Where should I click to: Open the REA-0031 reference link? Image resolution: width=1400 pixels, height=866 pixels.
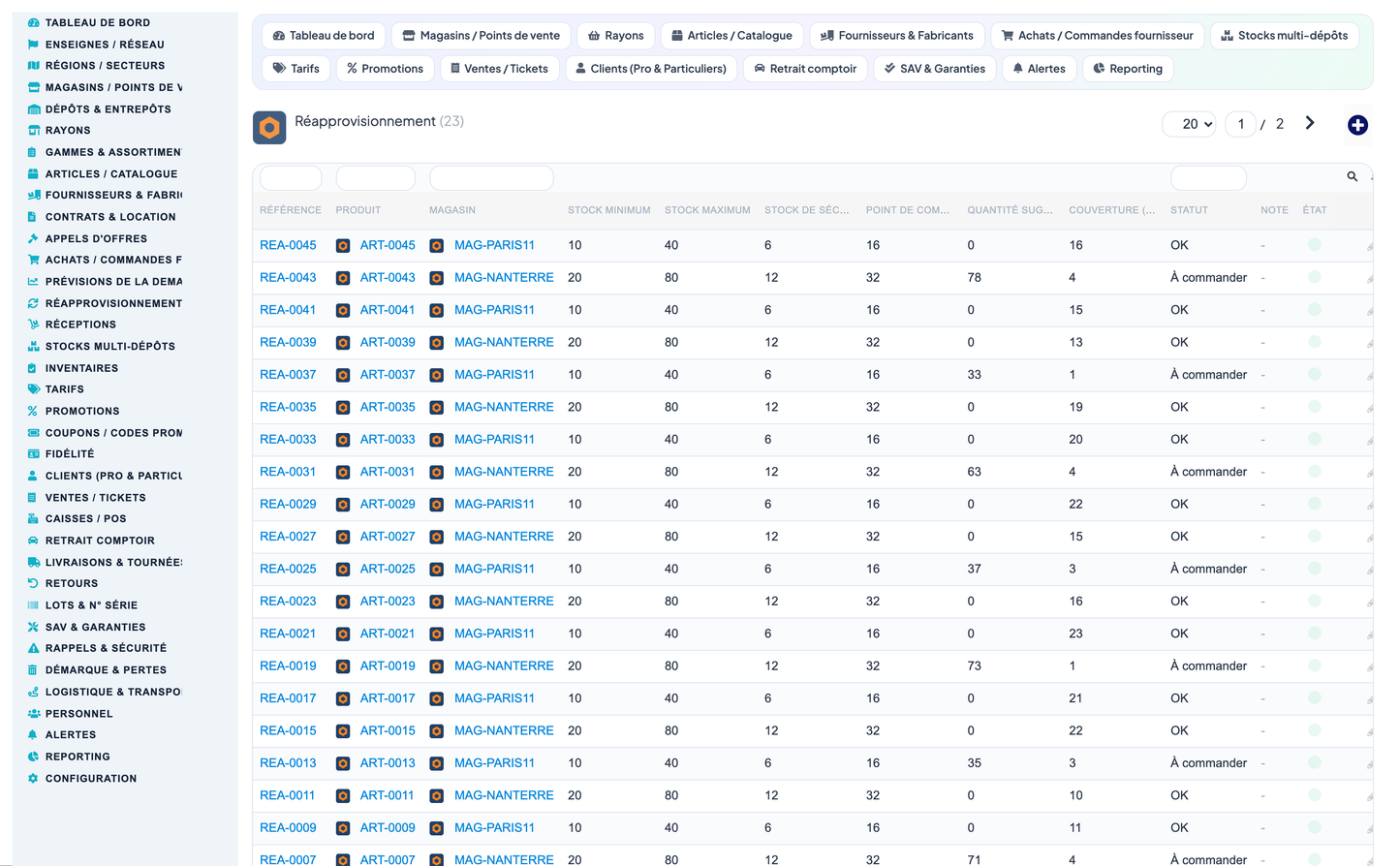click(288, 472)
